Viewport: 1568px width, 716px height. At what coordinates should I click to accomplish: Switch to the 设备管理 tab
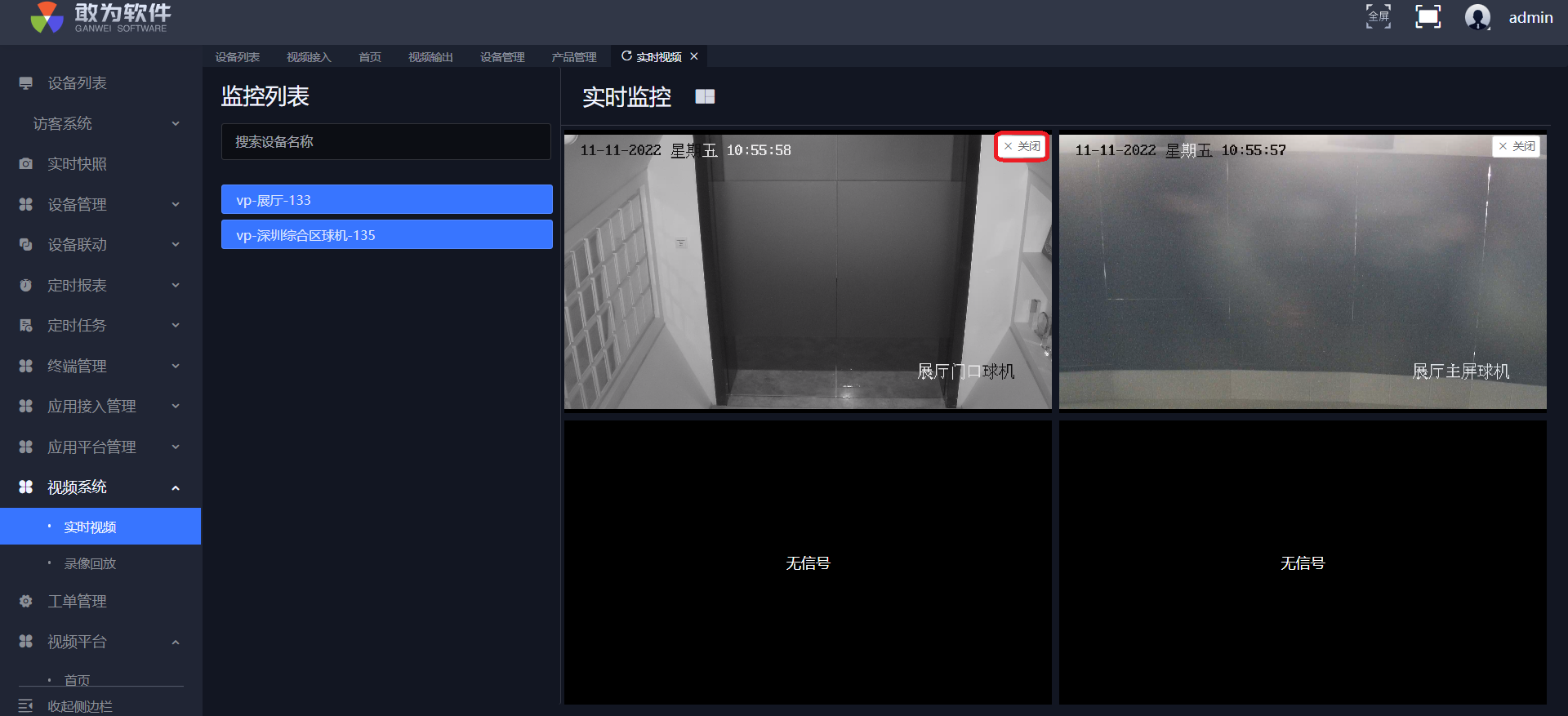click(502, 57)
